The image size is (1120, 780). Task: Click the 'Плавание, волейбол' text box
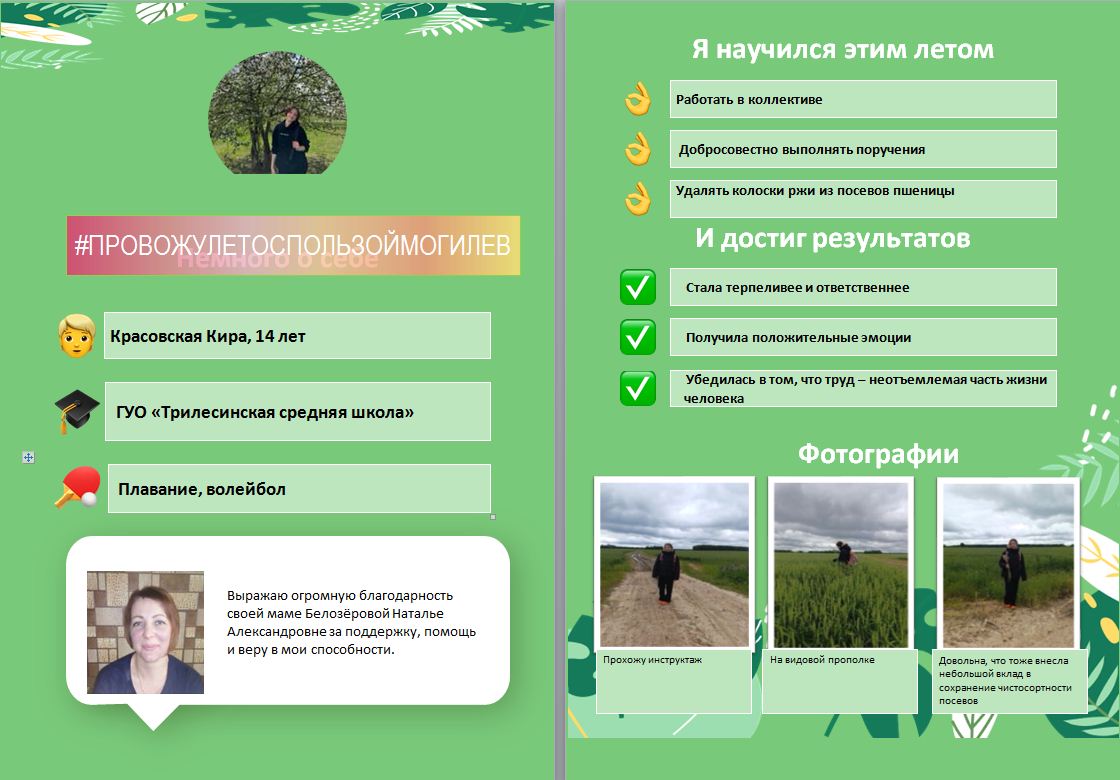(x=299, y=489)
